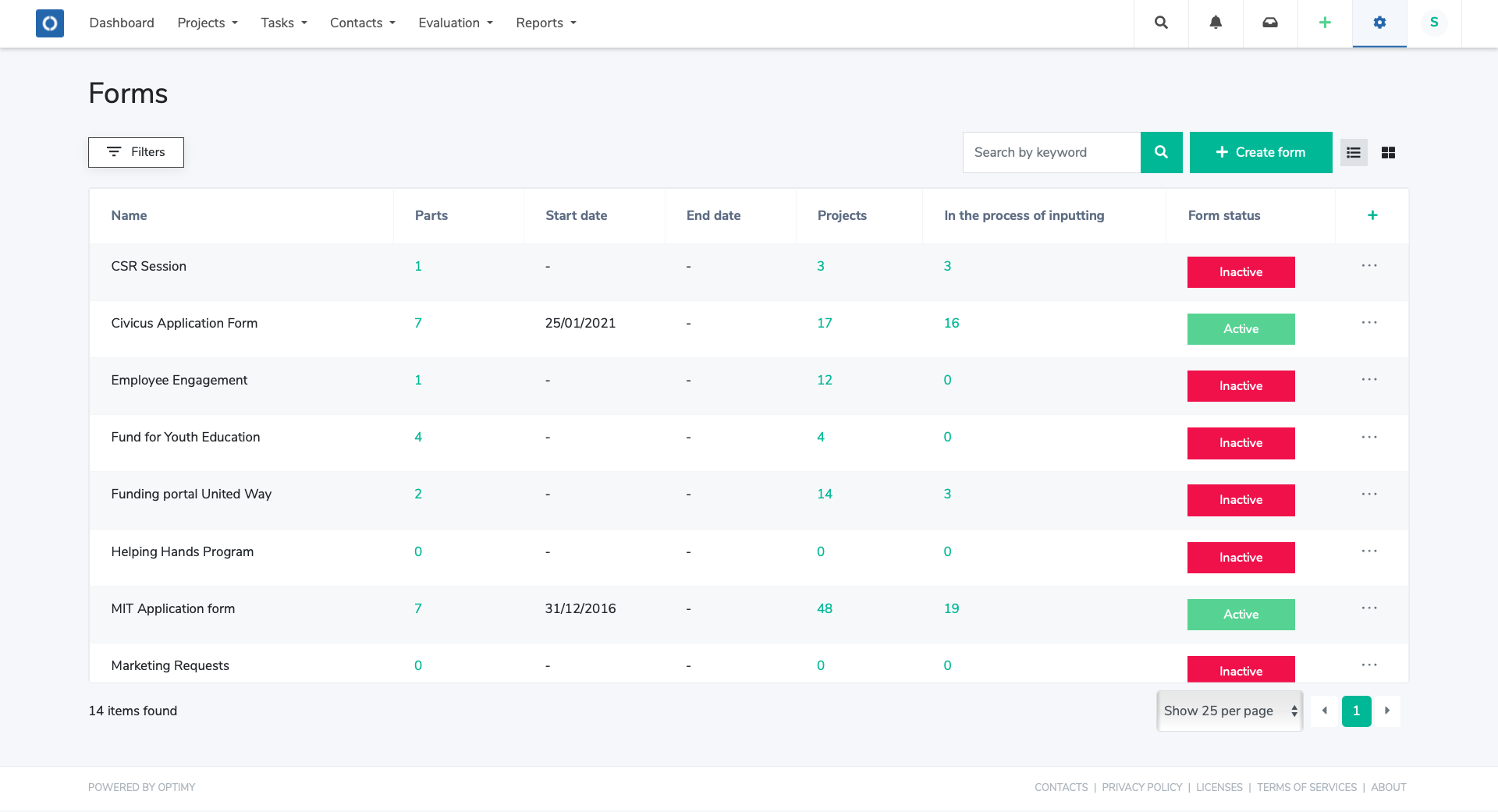Toggle CSR Session status to active
The width and height of the screenshot is (1498, 812).
[1241, 271]
